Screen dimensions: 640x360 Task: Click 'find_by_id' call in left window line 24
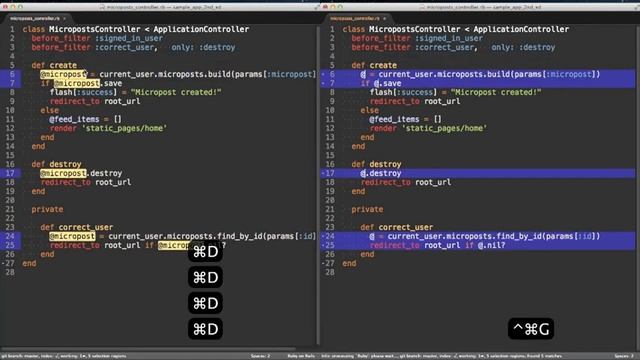[x=240, y=236]
